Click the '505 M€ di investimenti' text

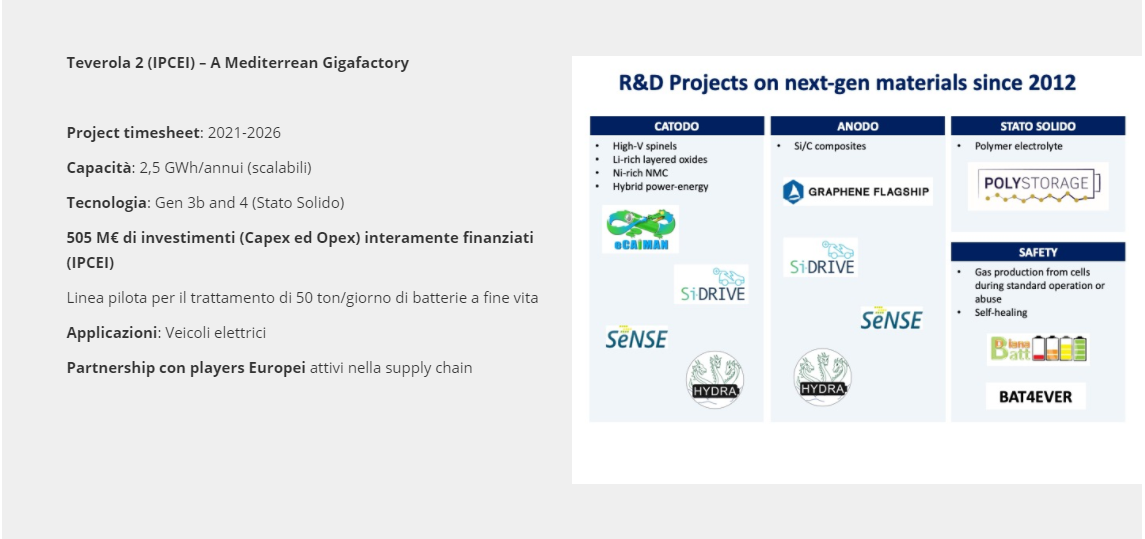300,250
